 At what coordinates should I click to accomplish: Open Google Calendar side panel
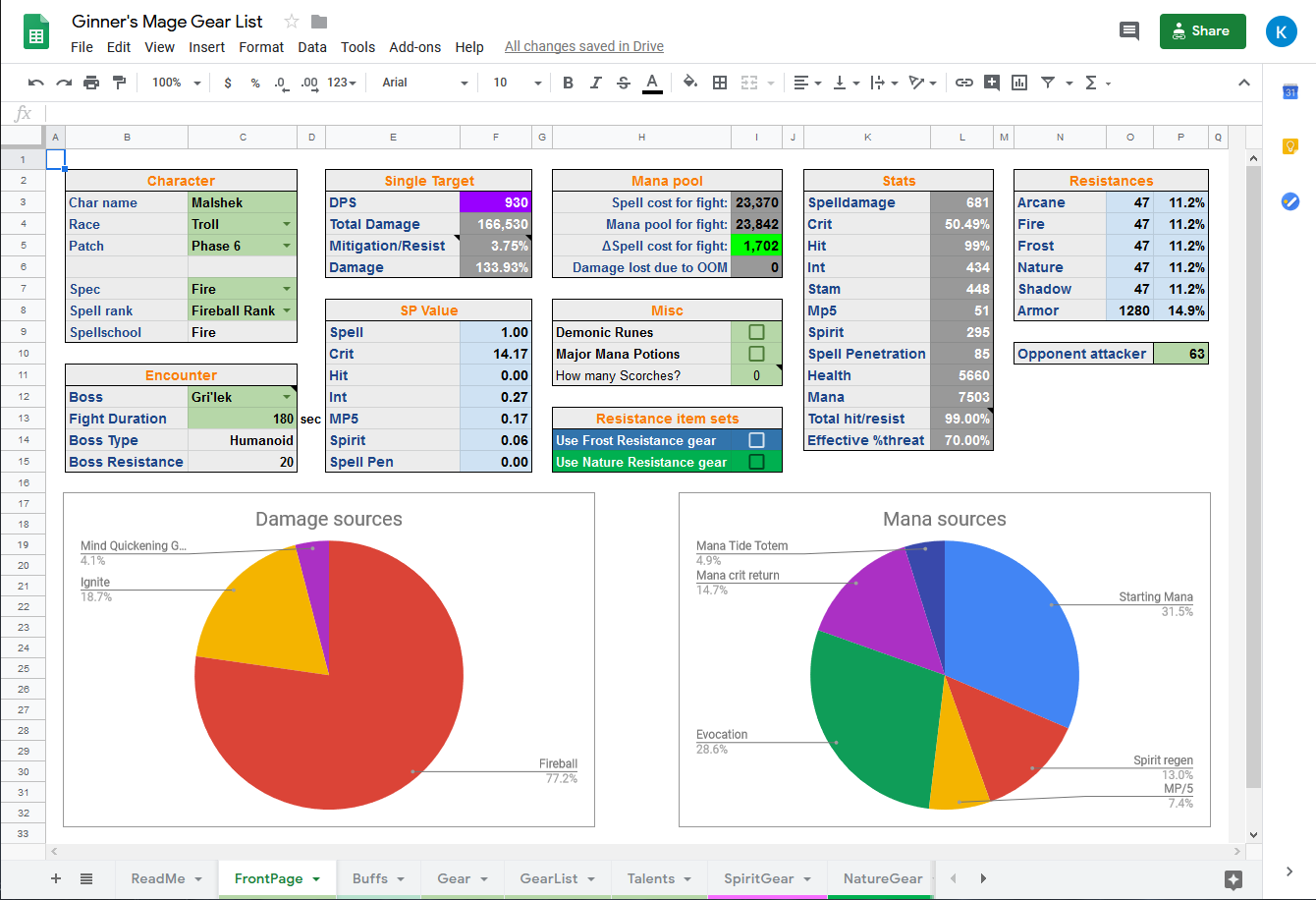coord(1290,92)
